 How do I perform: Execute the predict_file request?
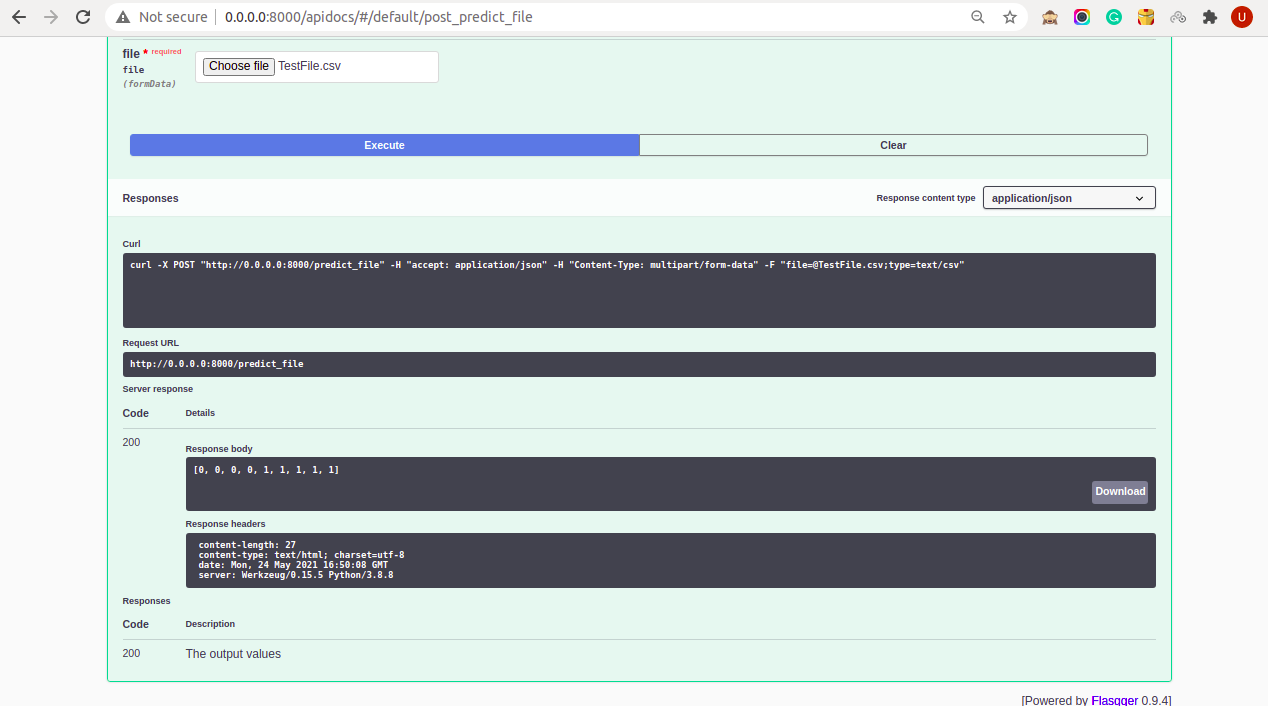tap(384, 145)
